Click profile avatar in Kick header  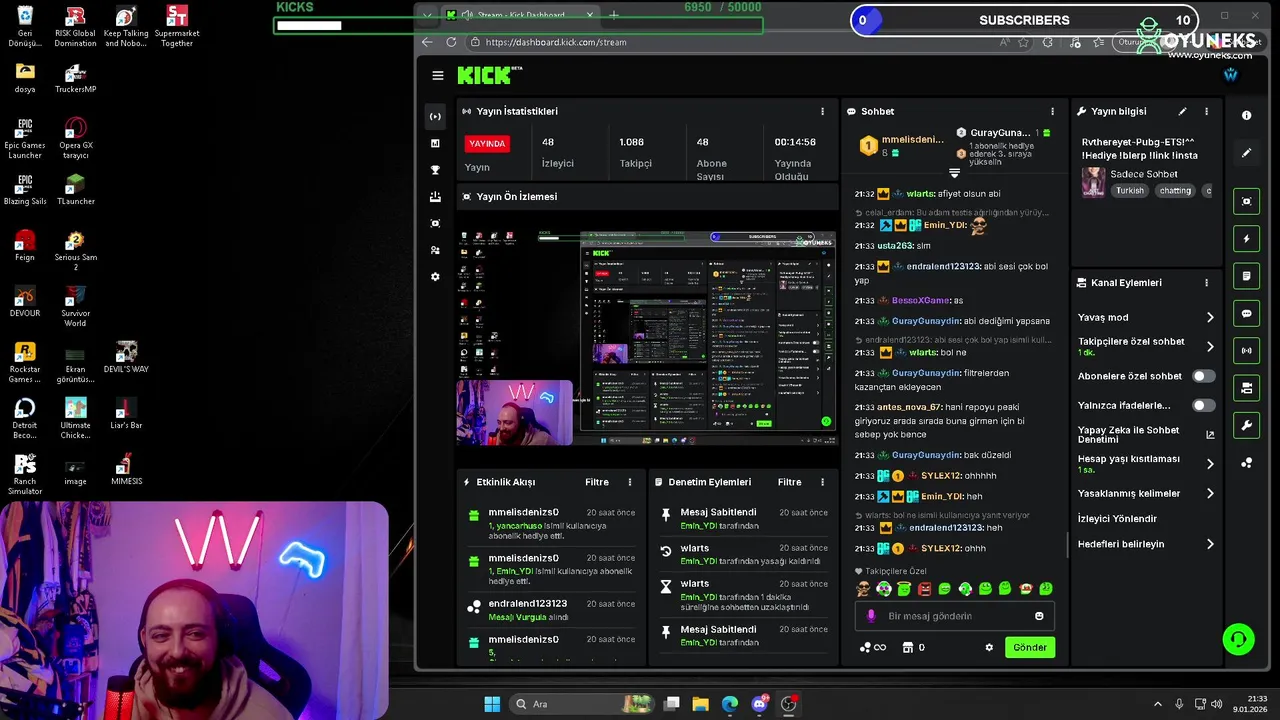pos(1231,75)
